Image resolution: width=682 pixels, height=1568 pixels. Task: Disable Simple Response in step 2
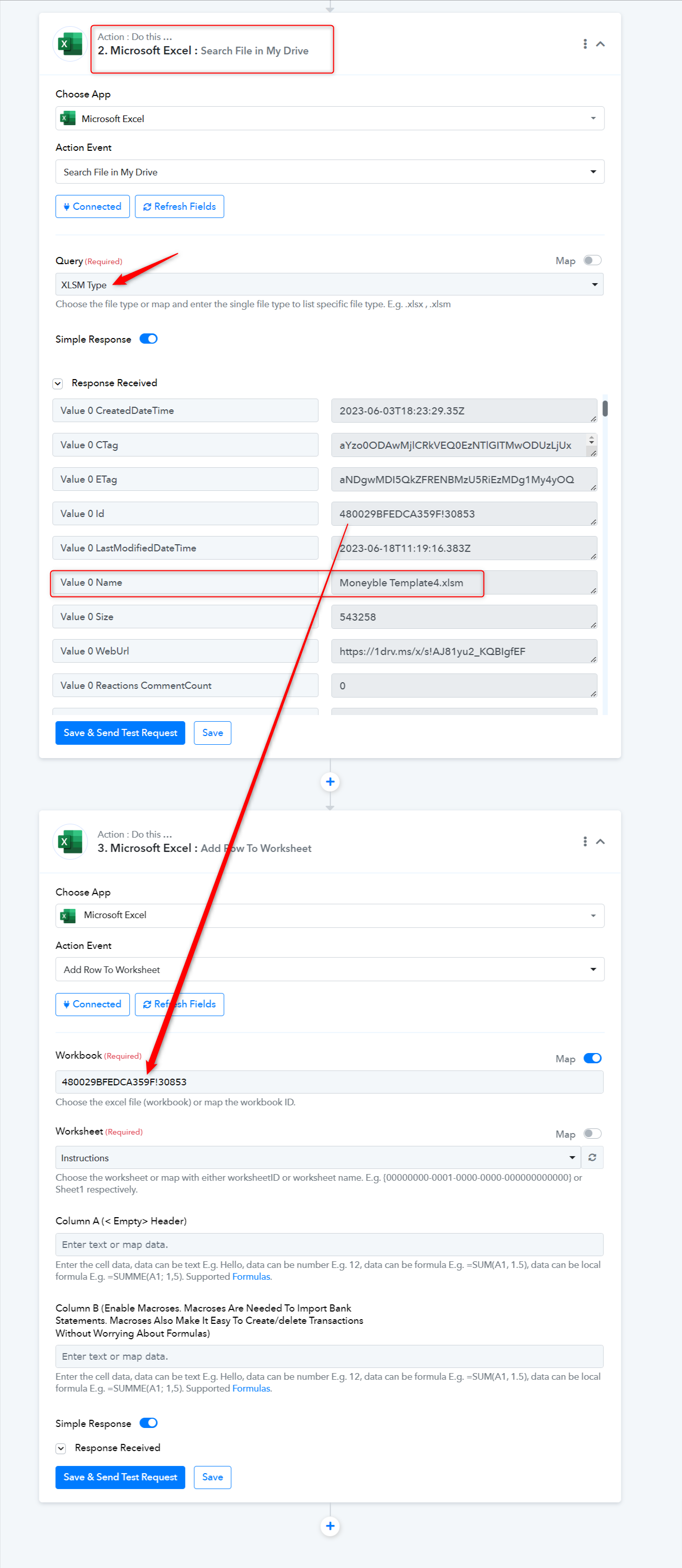point(148,339)
